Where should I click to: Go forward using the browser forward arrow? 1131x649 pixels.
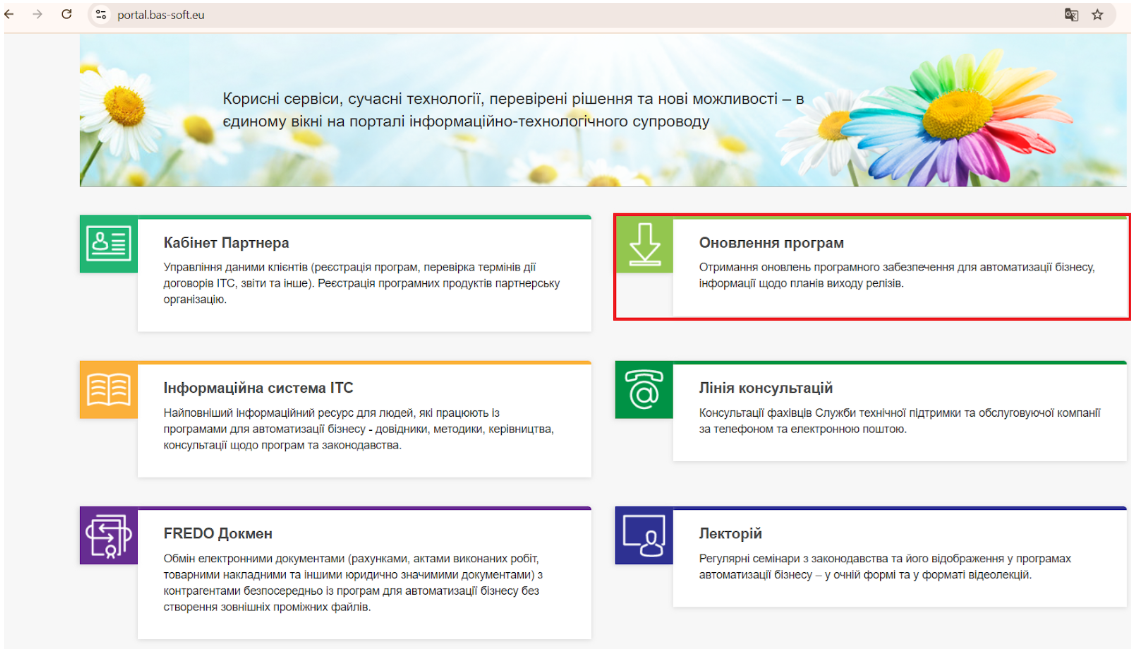tap(38, 15)
